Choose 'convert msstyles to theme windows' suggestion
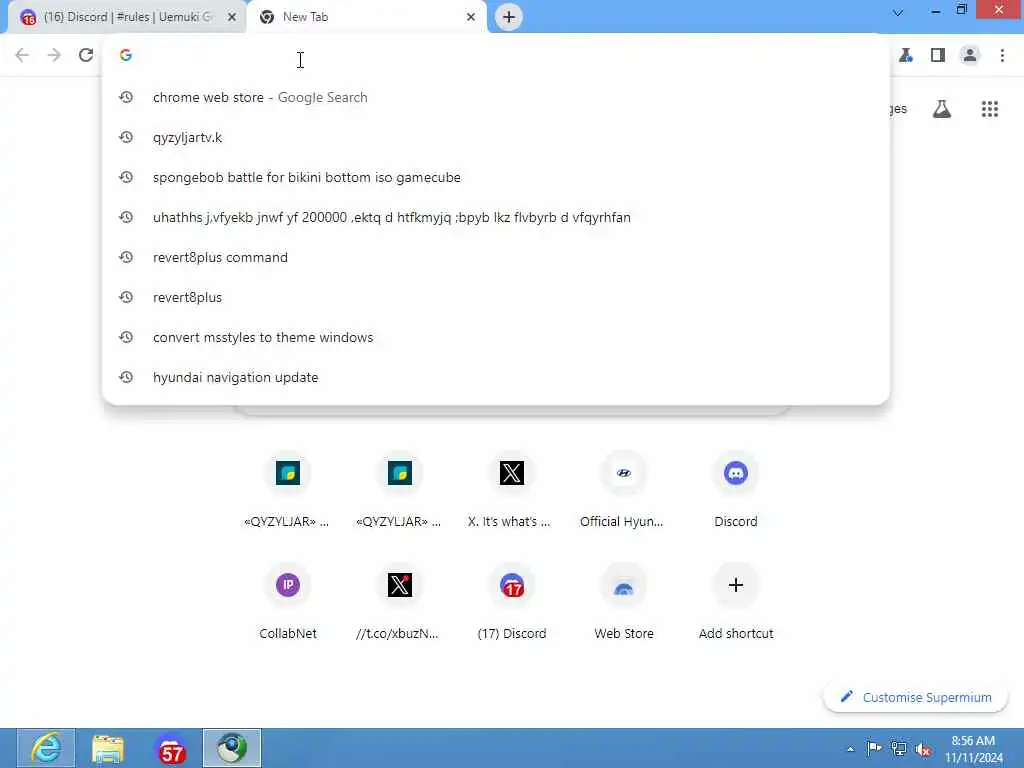1024x768 pixels. pyautogui.click(x=496, y=337)
